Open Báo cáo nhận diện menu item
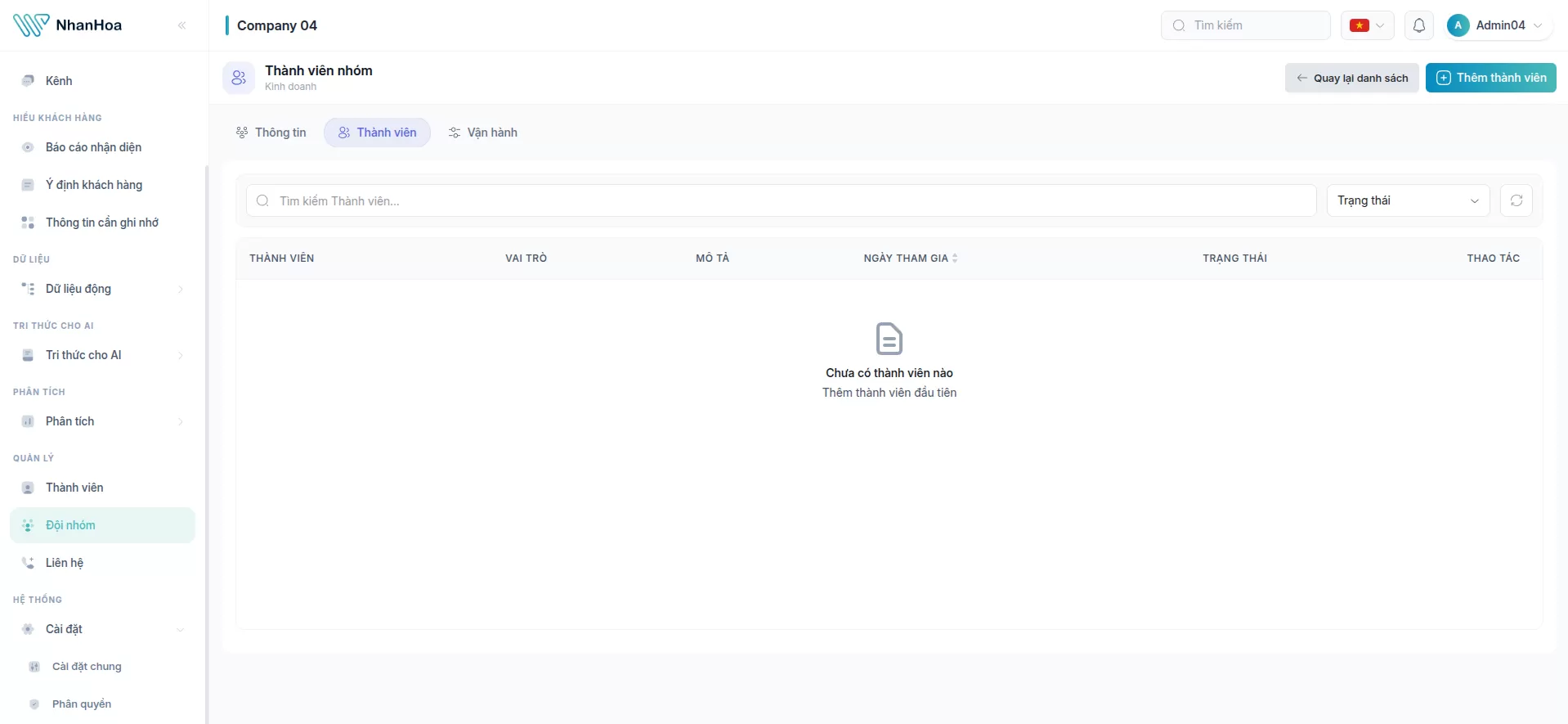The image size is (1568, 724). pyautogui.click(x=102, y=147)
